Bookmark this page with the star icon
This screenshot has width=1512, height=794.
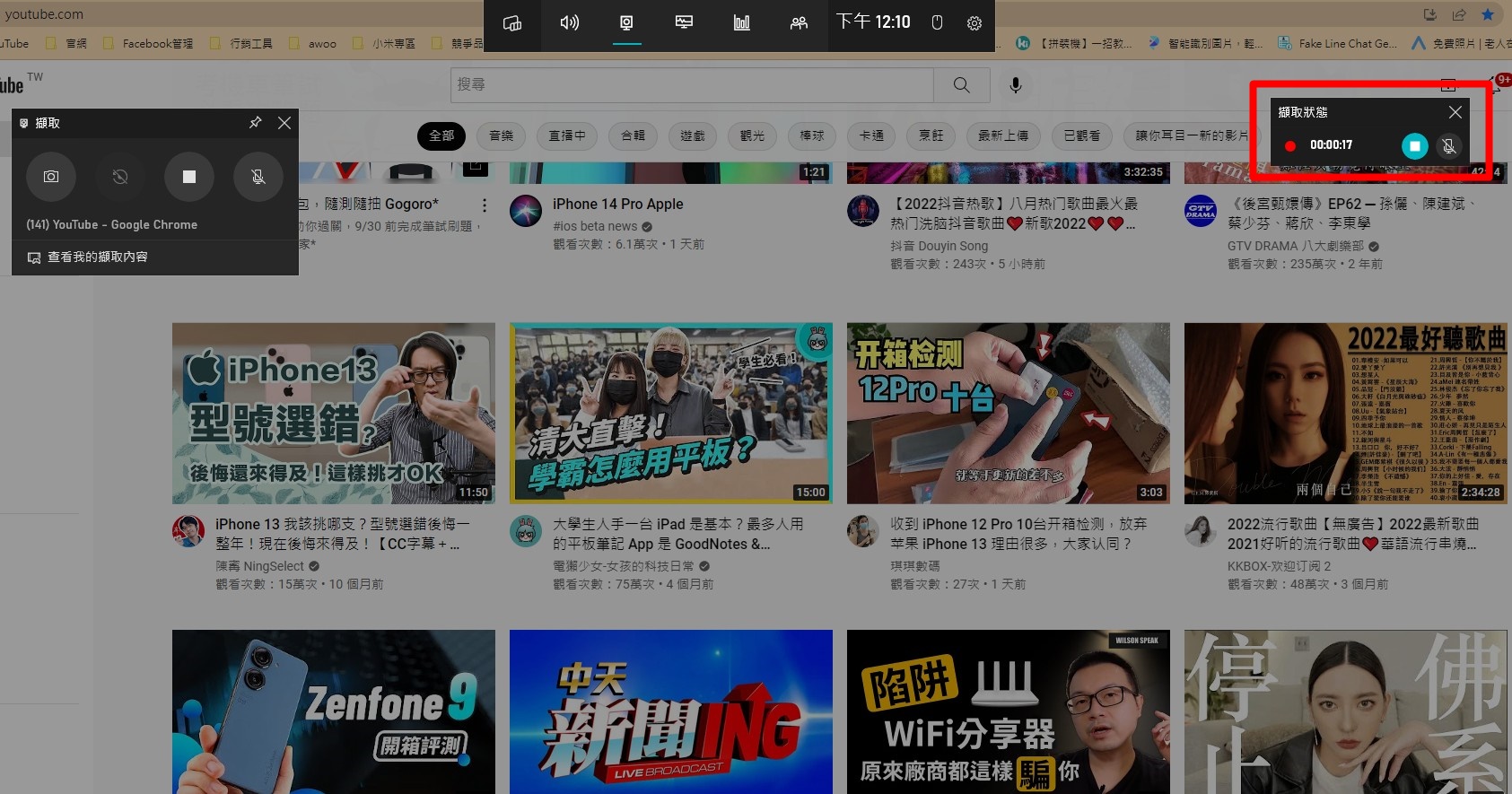click(1488, 14)
